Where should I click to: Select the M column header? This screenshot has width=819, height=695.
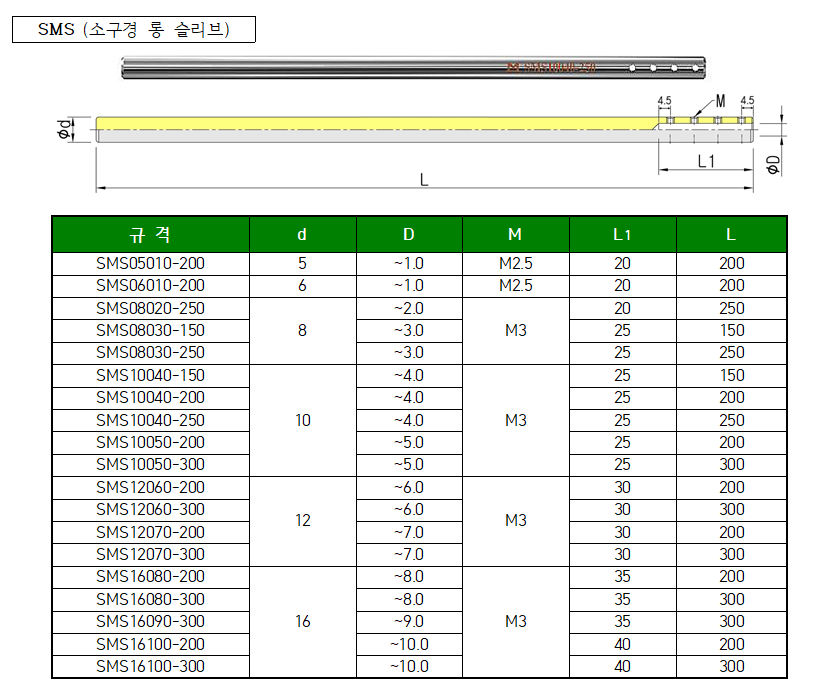tap(515, 234)
